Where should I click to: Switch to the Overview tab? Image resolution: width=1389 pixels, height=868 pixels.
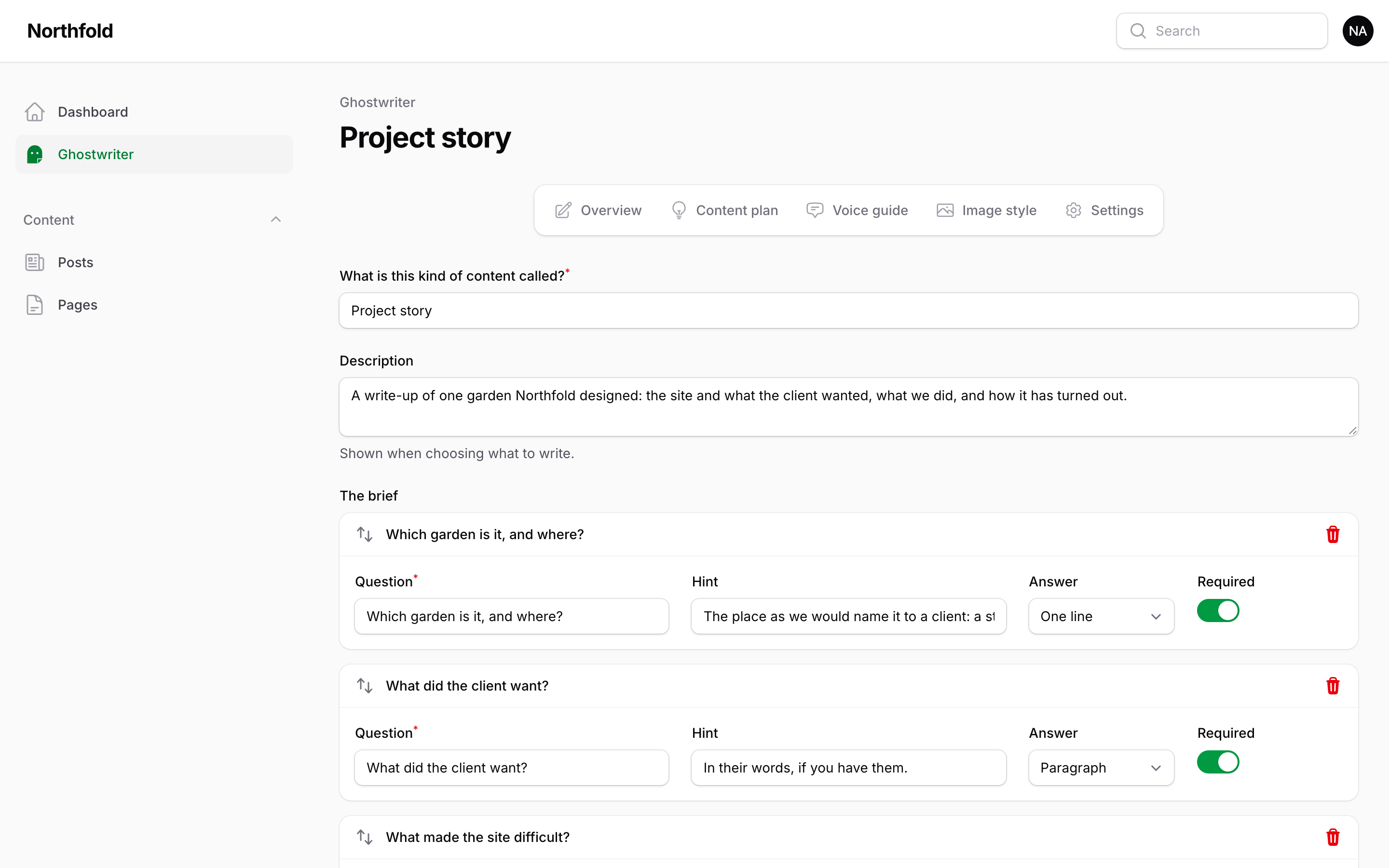coord(598,211)
